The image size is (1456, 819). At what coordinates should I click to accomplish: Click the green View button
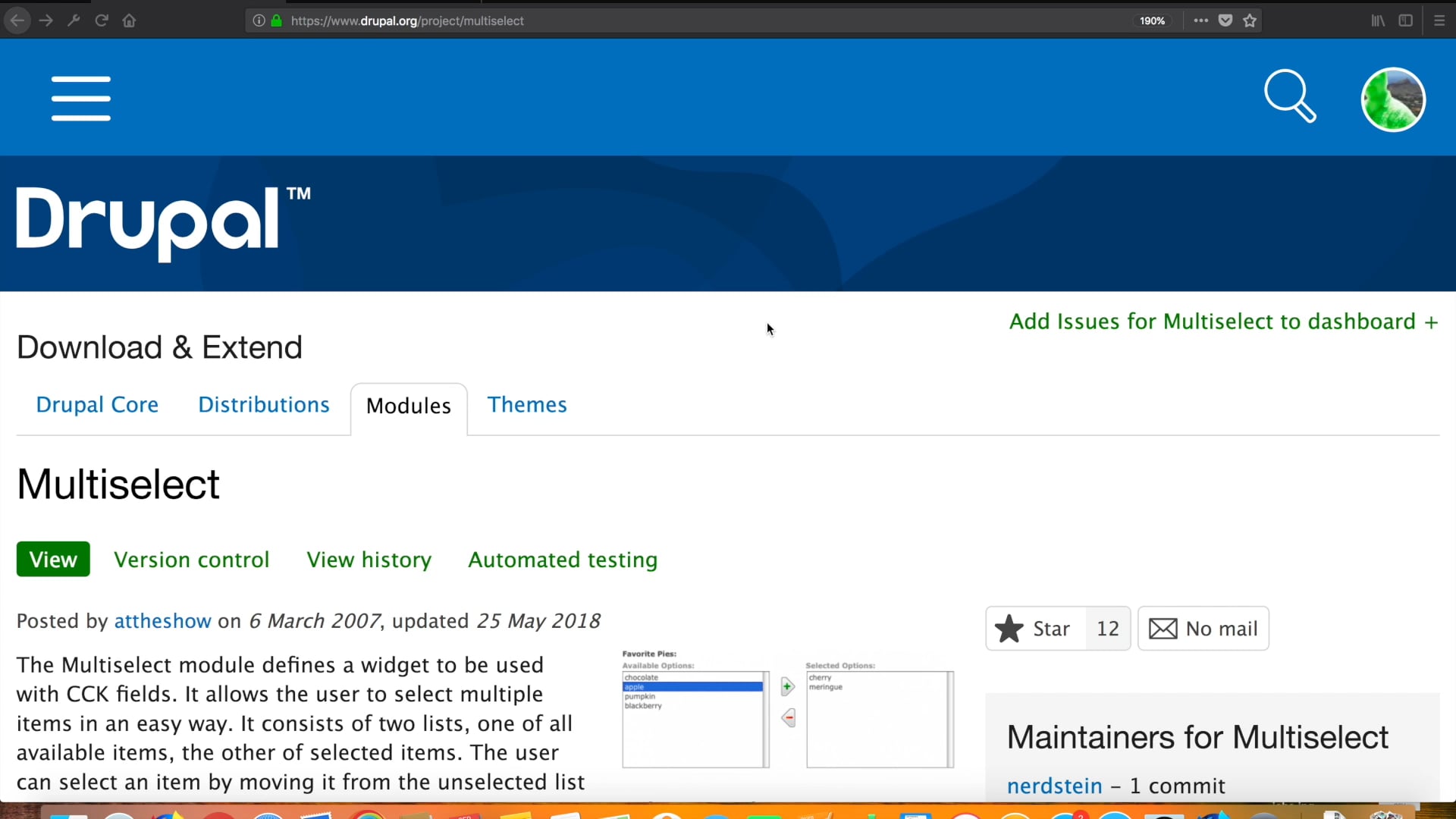(52, 559)
